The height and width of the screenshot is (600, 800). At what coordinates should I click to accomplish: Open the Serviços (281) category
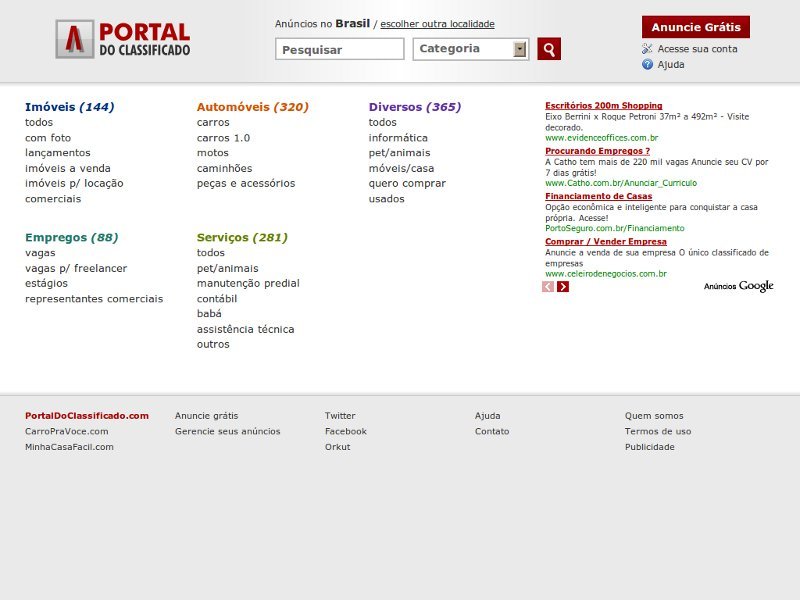pyautogui.click(x=242, y=238)
